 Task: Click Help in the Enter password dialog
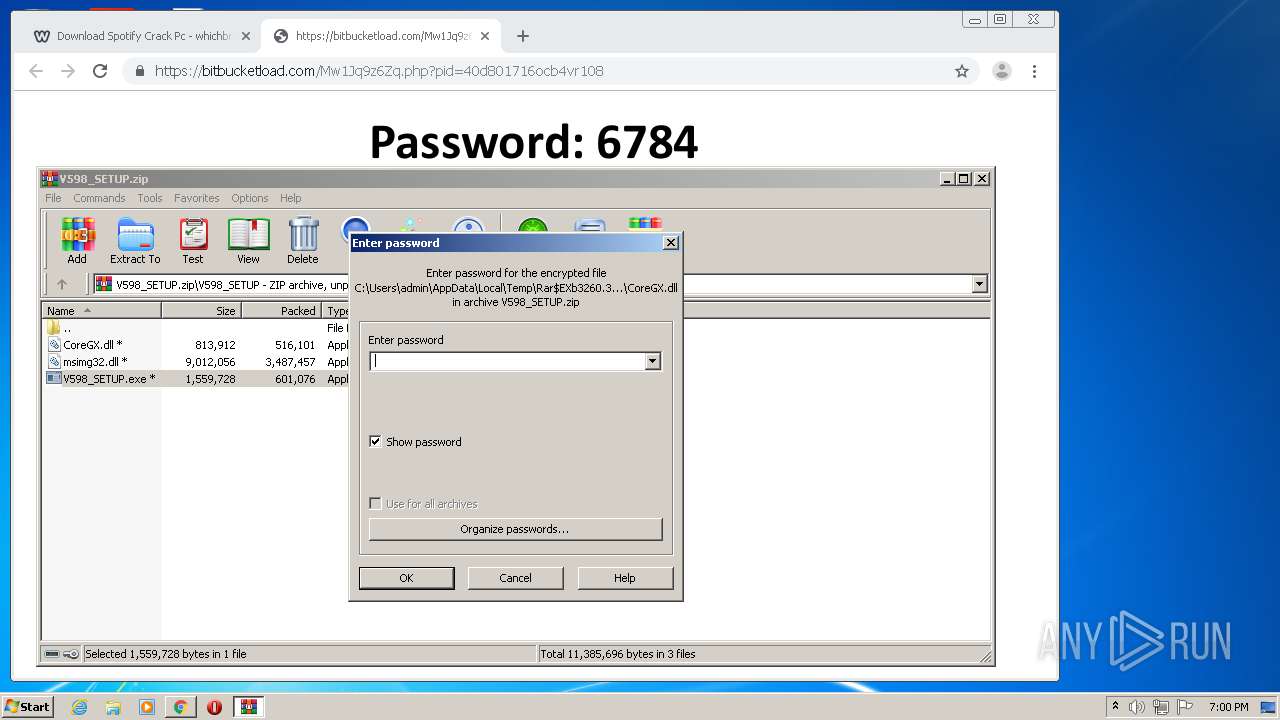(x=625, y=578)
